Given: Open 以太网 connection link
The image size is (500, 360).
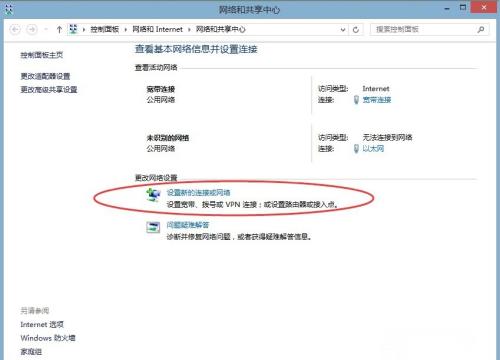Looking at the screenshot, I should (373, 149).
